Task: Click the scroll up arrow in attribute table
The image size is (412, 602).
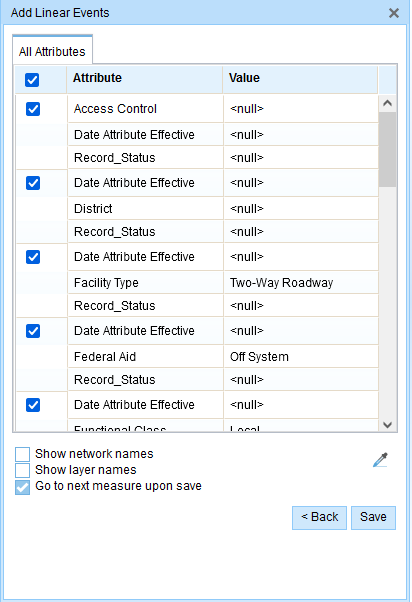Action: [387, 103]
